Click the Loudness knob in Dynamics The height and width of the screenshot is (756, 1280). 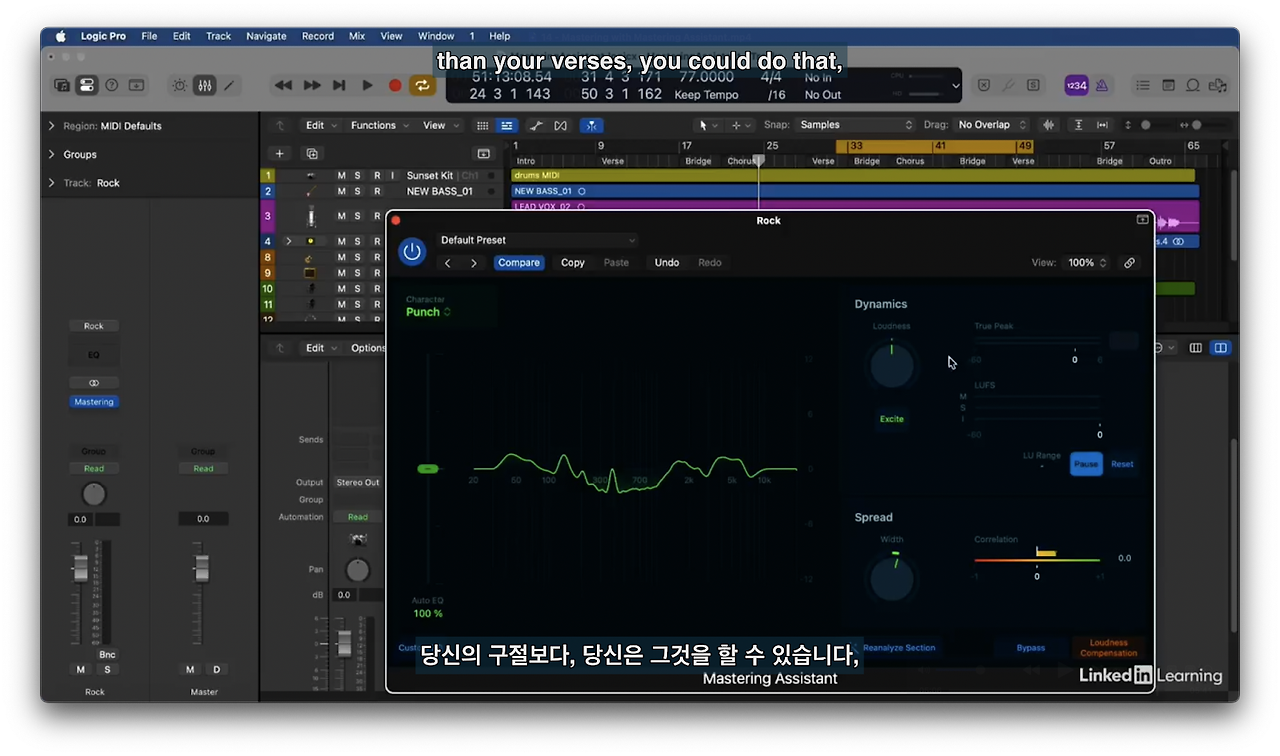(892, 366)
